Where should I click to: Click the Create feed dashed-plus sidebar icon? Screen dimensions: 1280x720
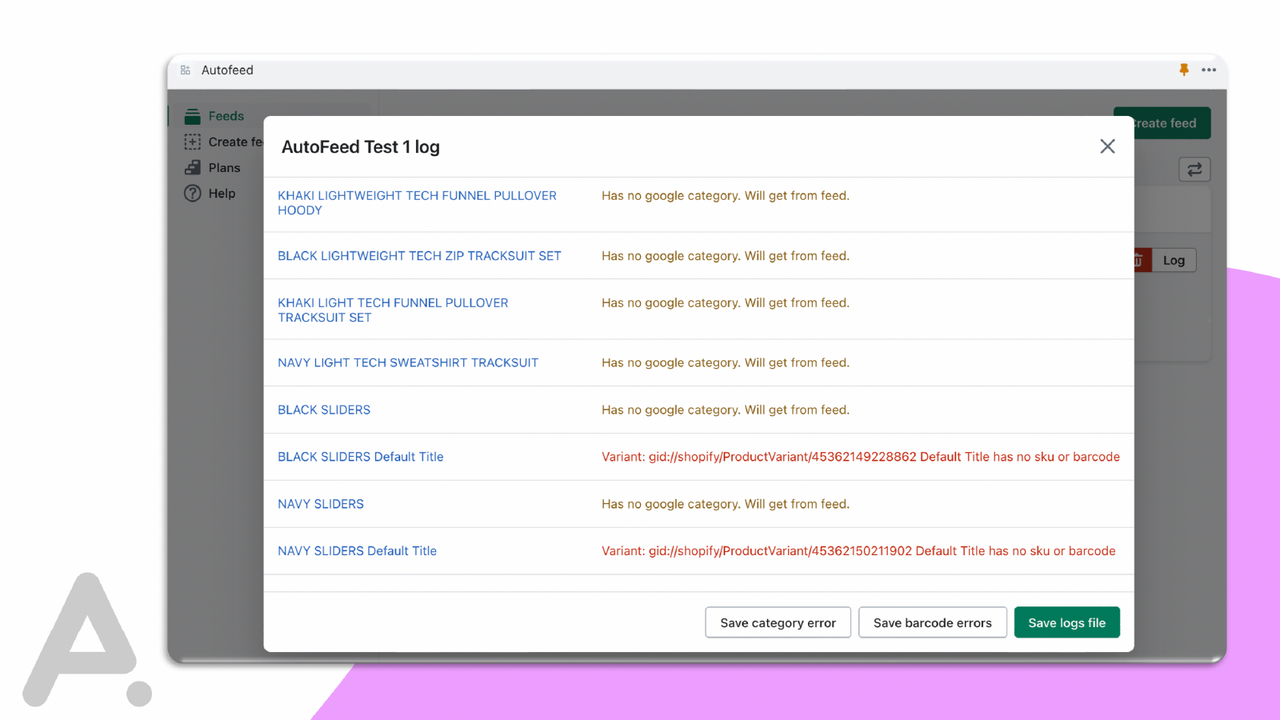point(191,141)
